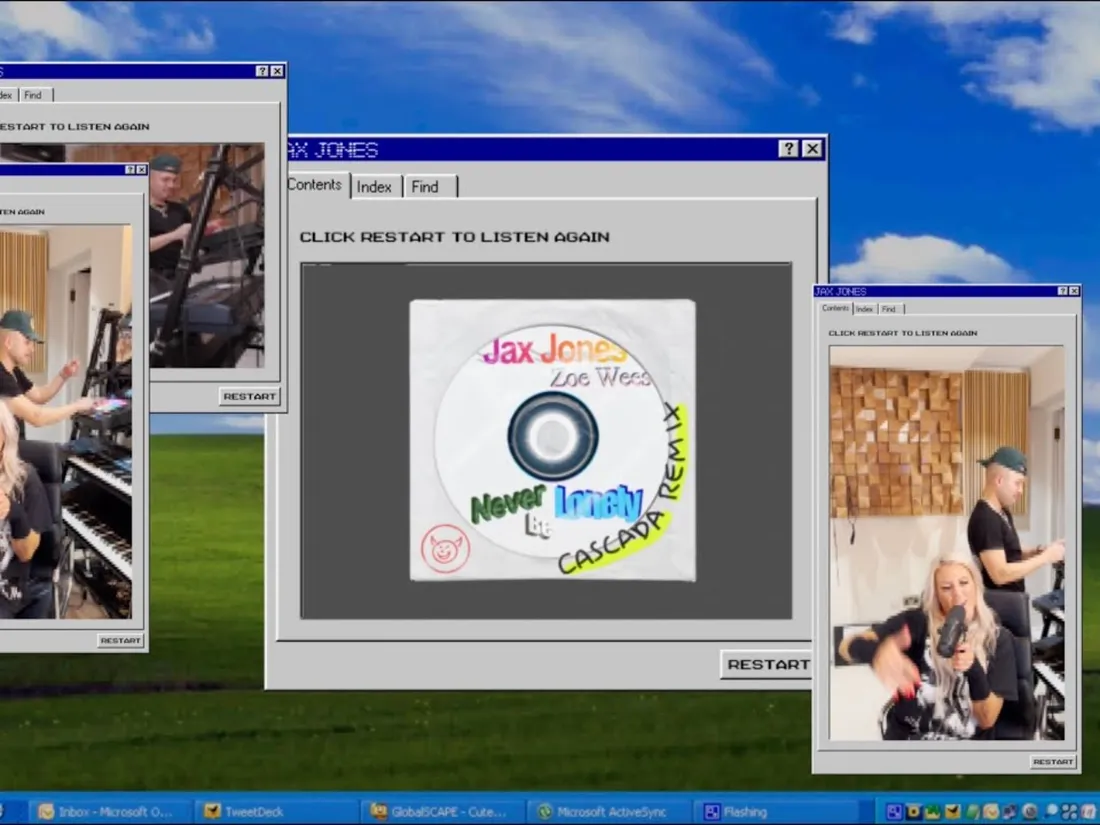Click RESTART in the top-left window
The width and height of the screenshot is (1100, 825).
[x=249, y=396]
